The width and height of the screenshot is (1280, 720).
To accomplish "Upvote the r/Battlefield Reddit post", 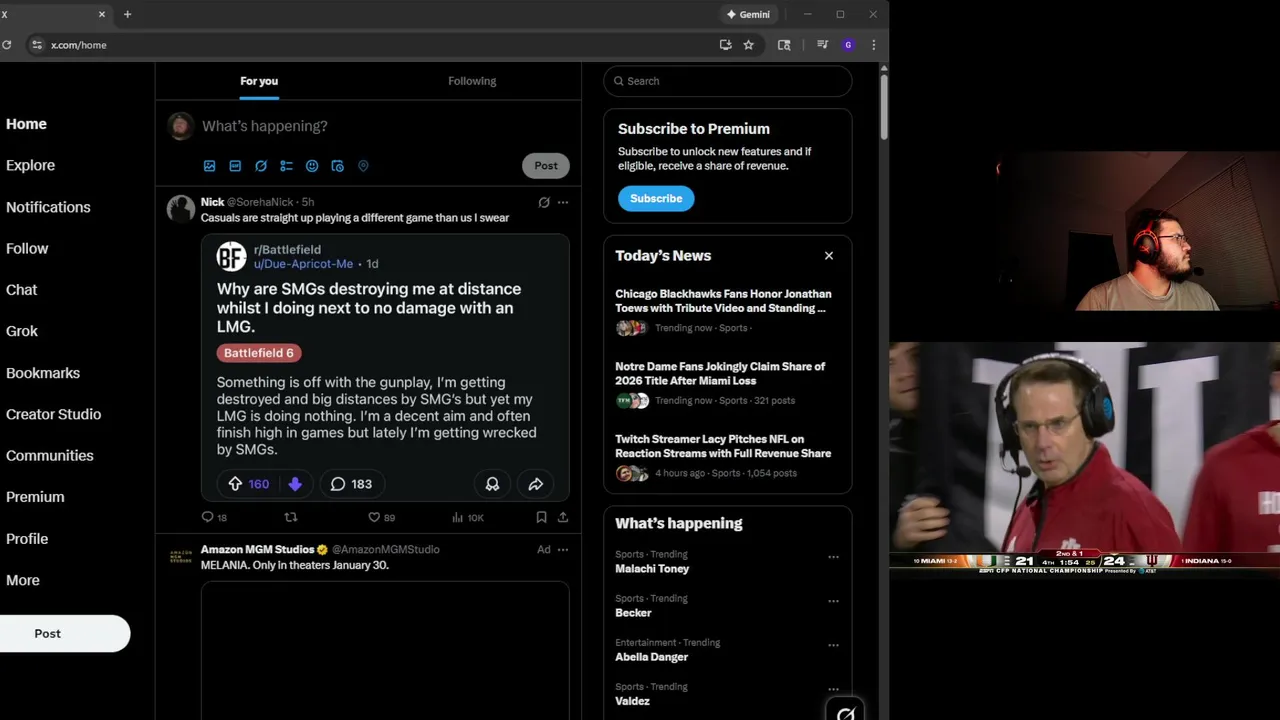I will click(235, 484).
